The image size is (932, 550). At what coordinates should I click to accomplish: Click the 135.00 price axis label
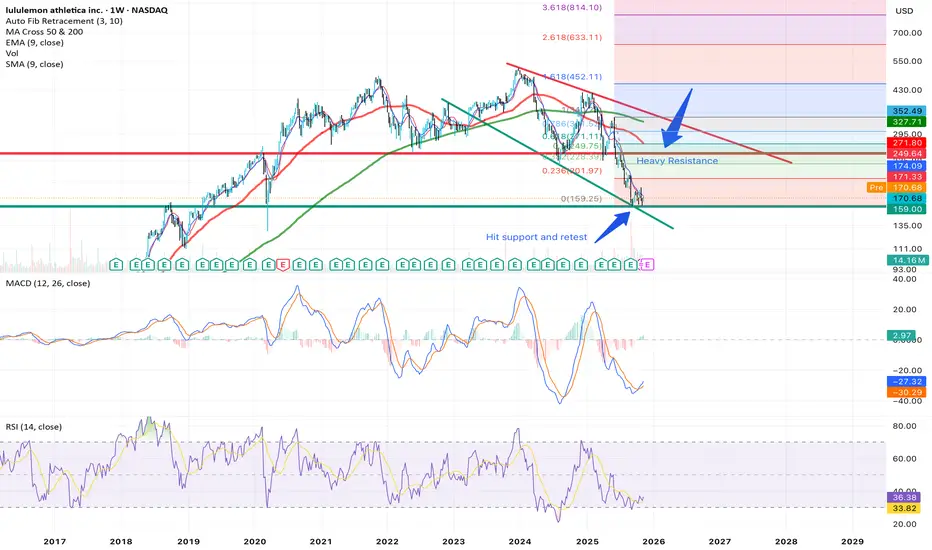pyautogui.click(x=907, y=225)
